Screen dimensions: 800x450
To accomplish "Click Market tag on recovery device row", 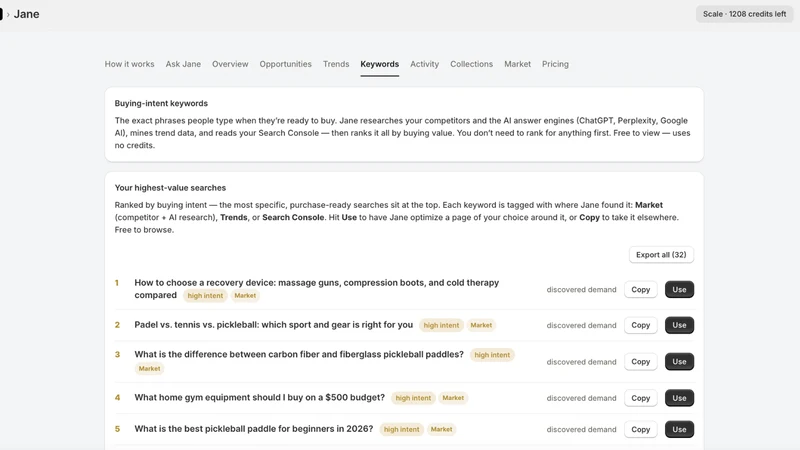I will (x=245, y=295).
